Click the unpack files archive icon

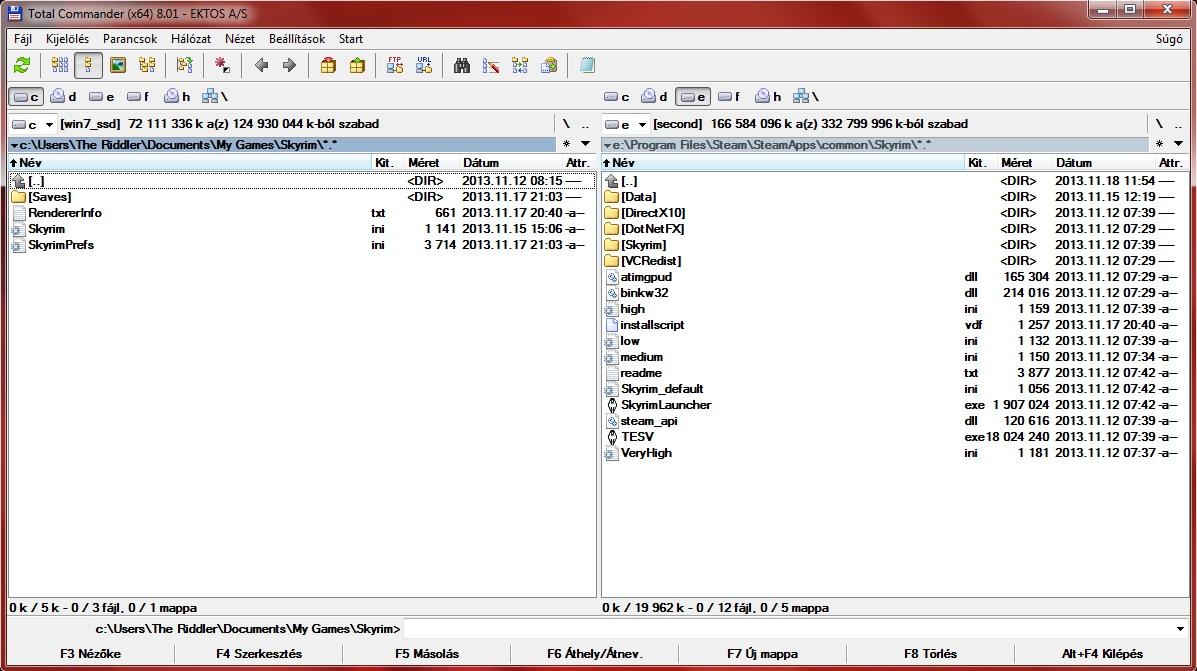pos(357,66)
